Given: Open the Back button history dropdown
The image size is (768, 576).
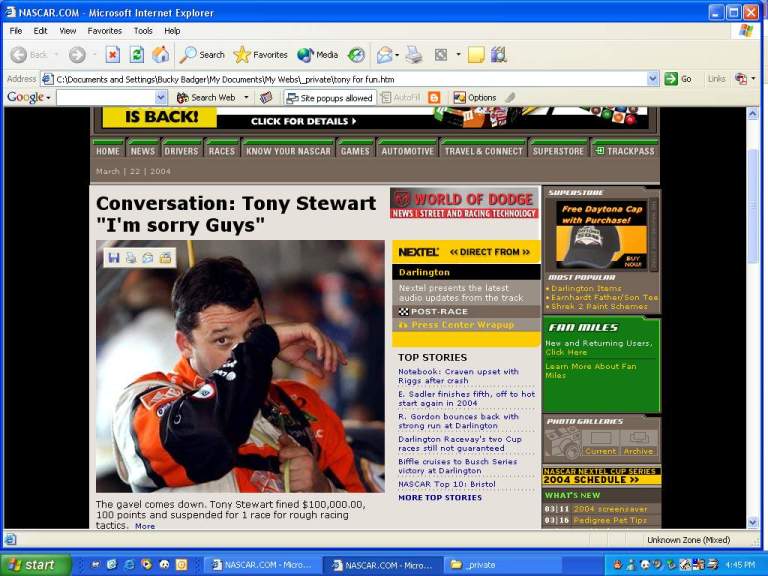Looking at the screenshot, I should [57, 55].
